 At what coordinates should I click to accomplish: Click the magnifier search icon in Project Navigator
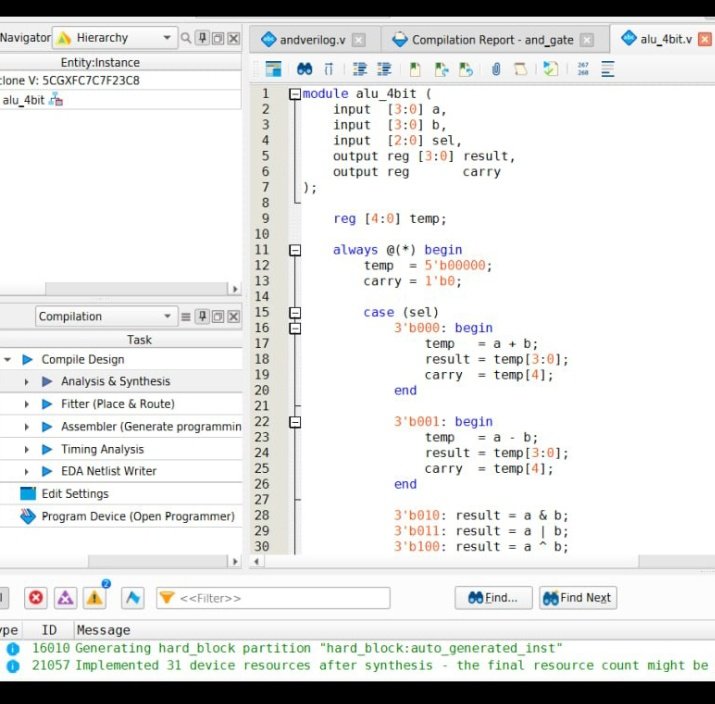click(186, 38)
